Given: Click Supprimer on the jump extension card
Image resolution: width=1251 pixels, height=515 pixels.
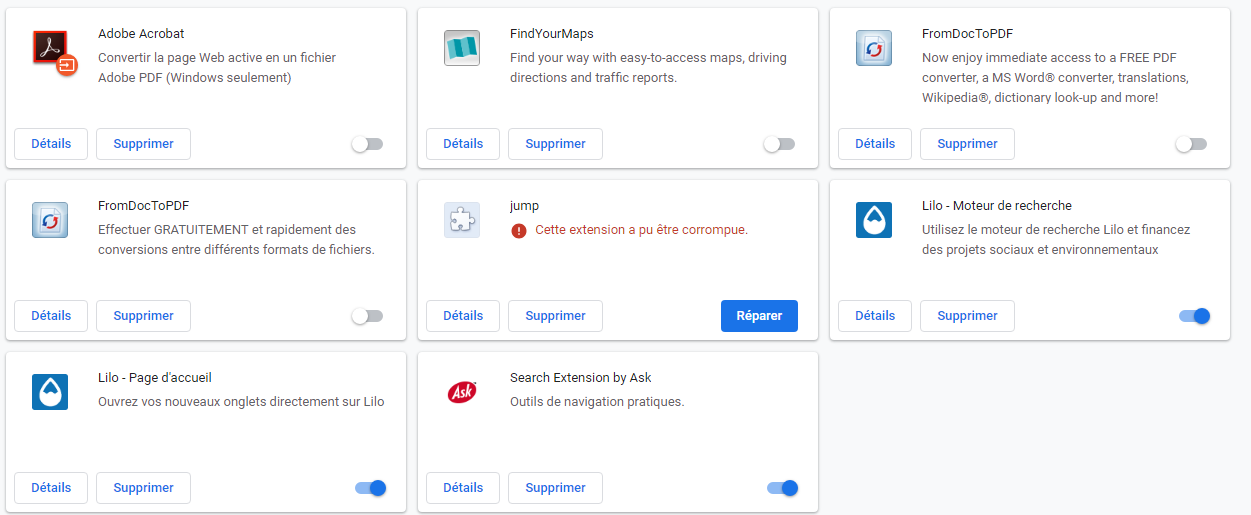Looking at the screenshot, I should (555, 316).
